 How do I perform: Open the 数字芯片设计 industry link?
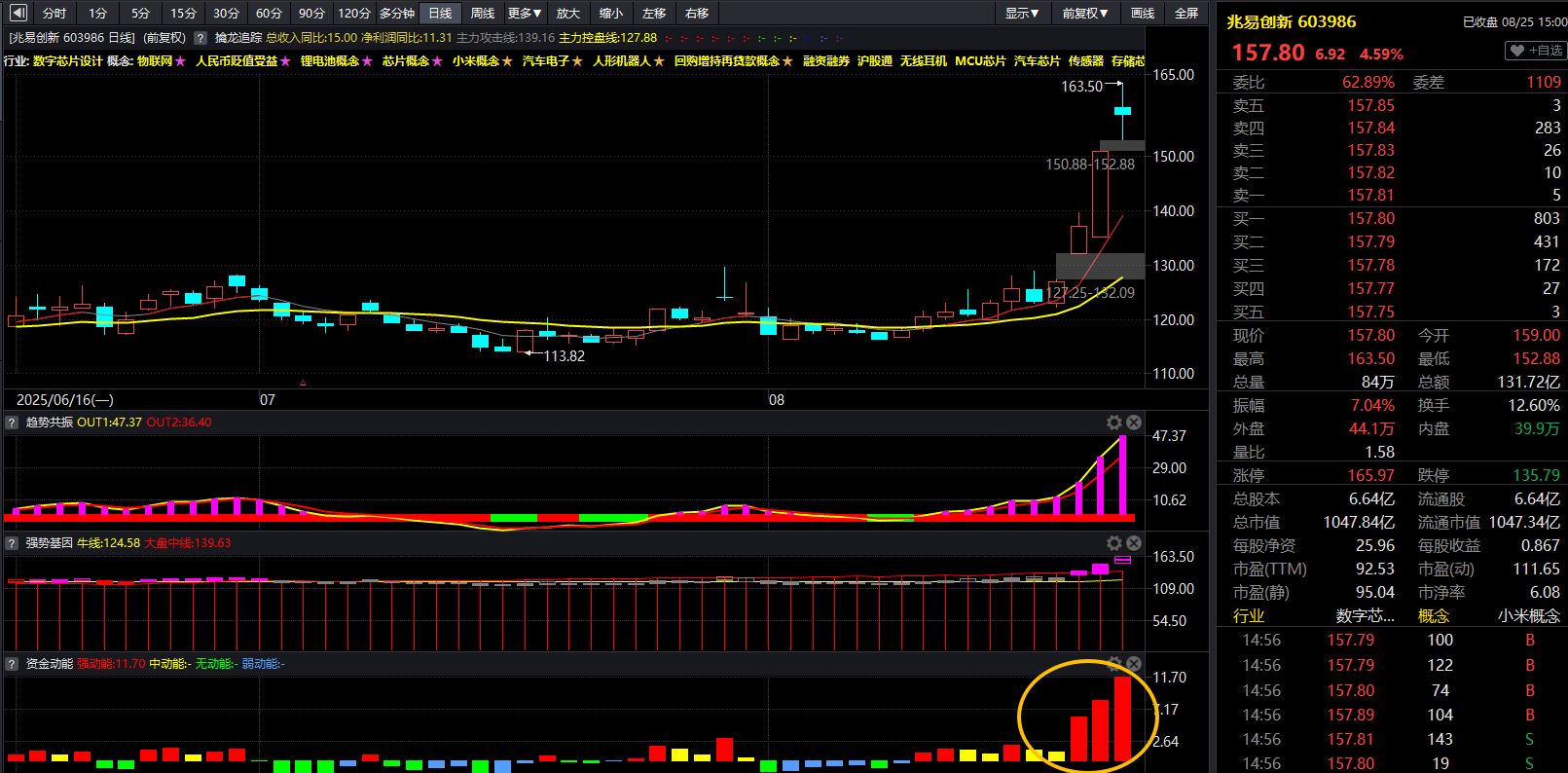click(x=67, y=61)
